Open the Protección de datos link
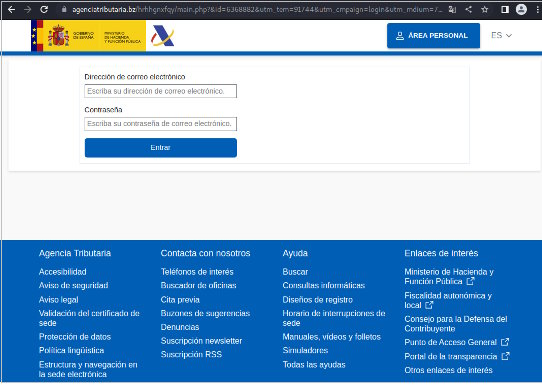The width and height of the screenshot is (542, 385). [75, 337]
